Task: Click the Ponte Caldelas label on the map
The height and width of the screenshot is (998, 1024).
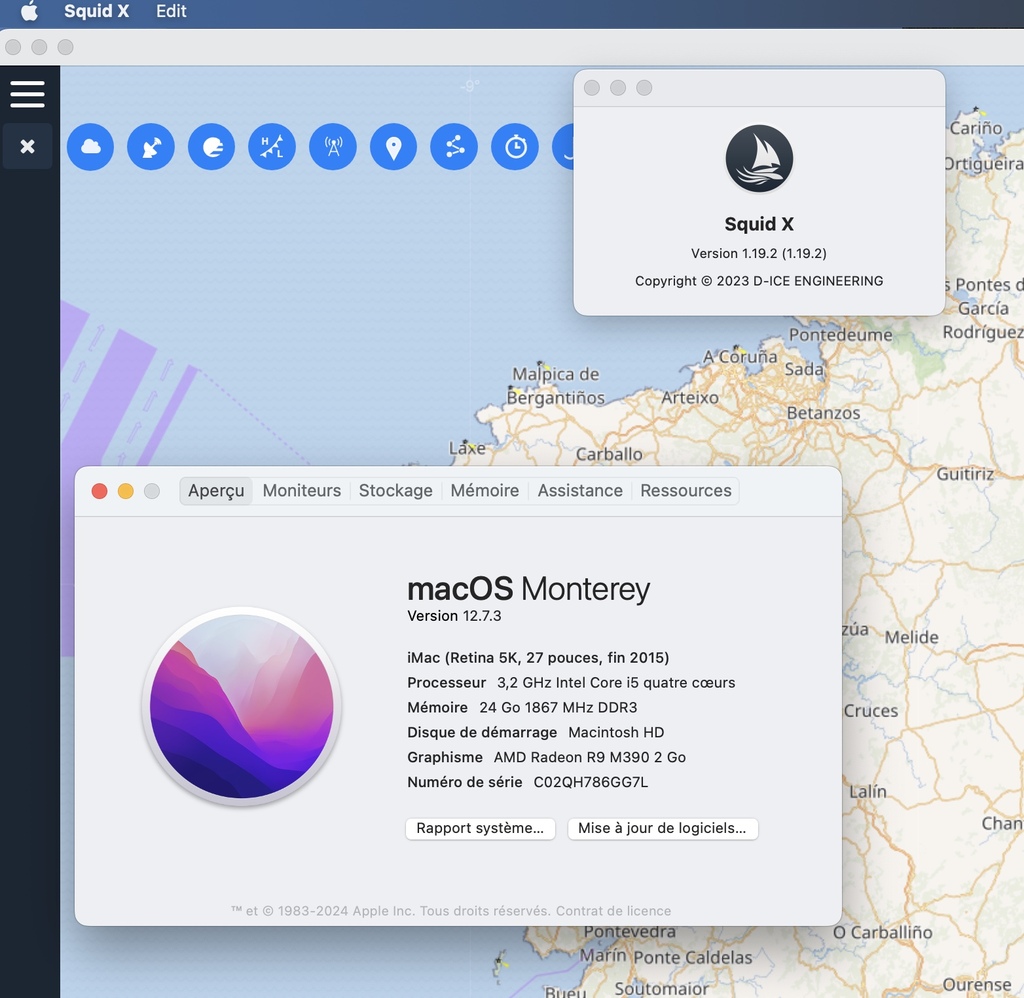Action: [693, 958]
